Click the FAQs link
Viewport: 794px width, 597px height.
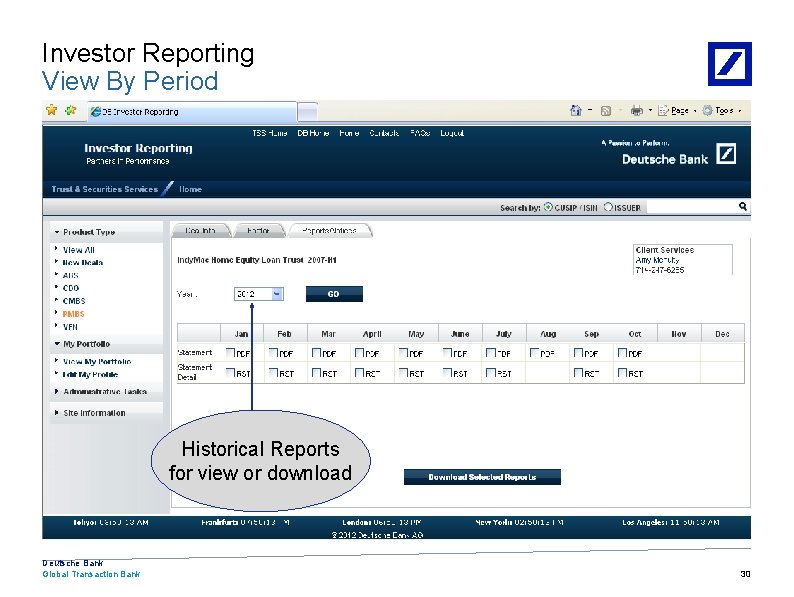click(420, 133)
